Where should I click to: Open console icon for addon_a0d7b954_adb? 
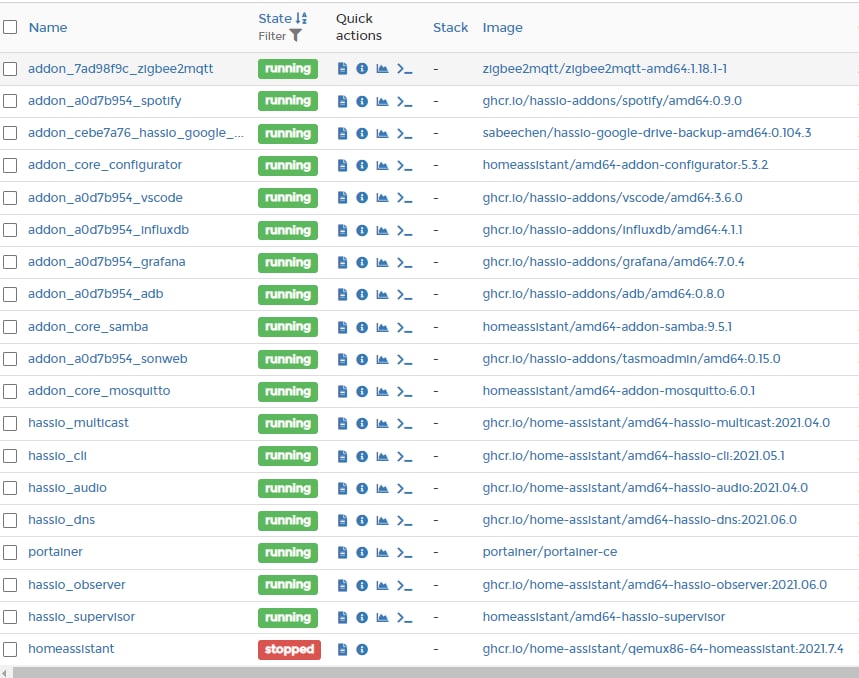pos(405,295)
